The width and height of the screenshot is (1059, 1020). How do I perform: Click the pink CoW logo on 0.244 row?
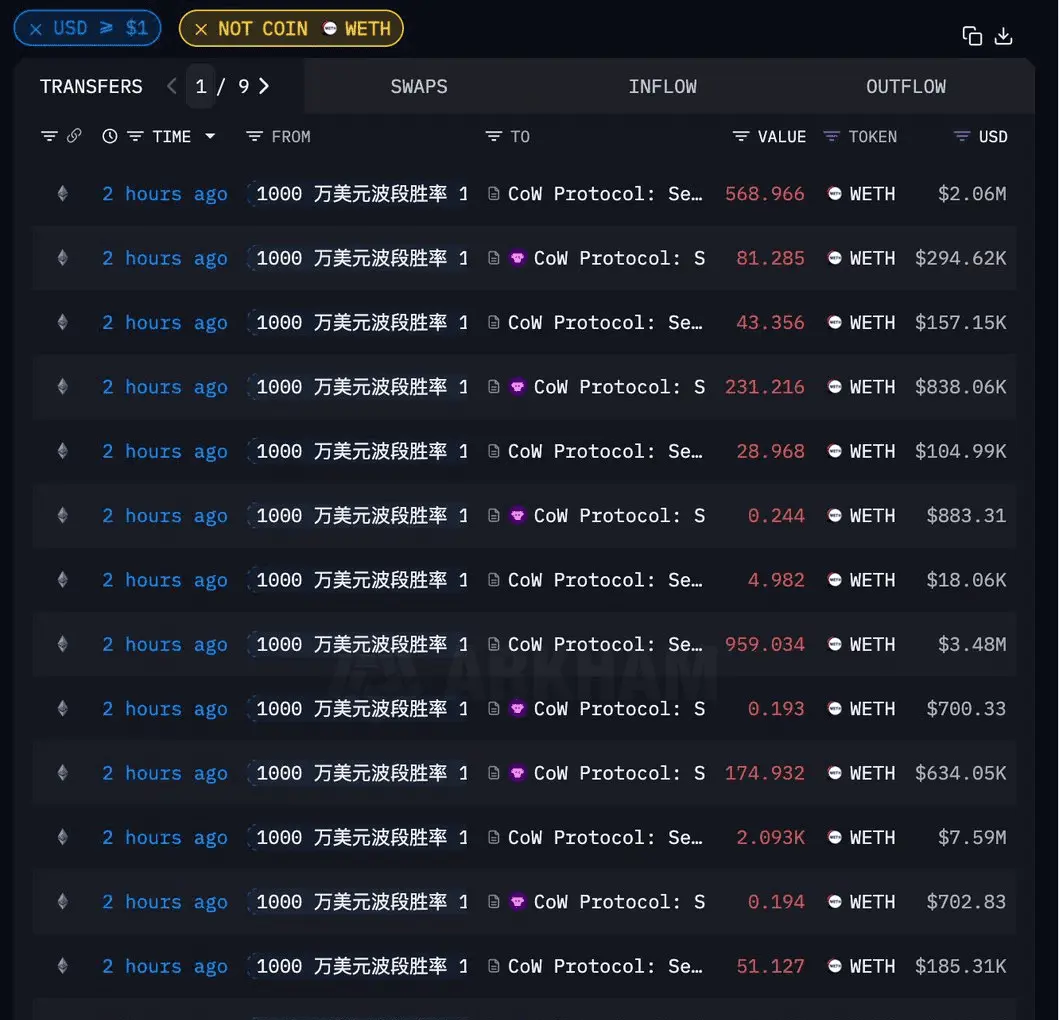(x=517, y=515)
